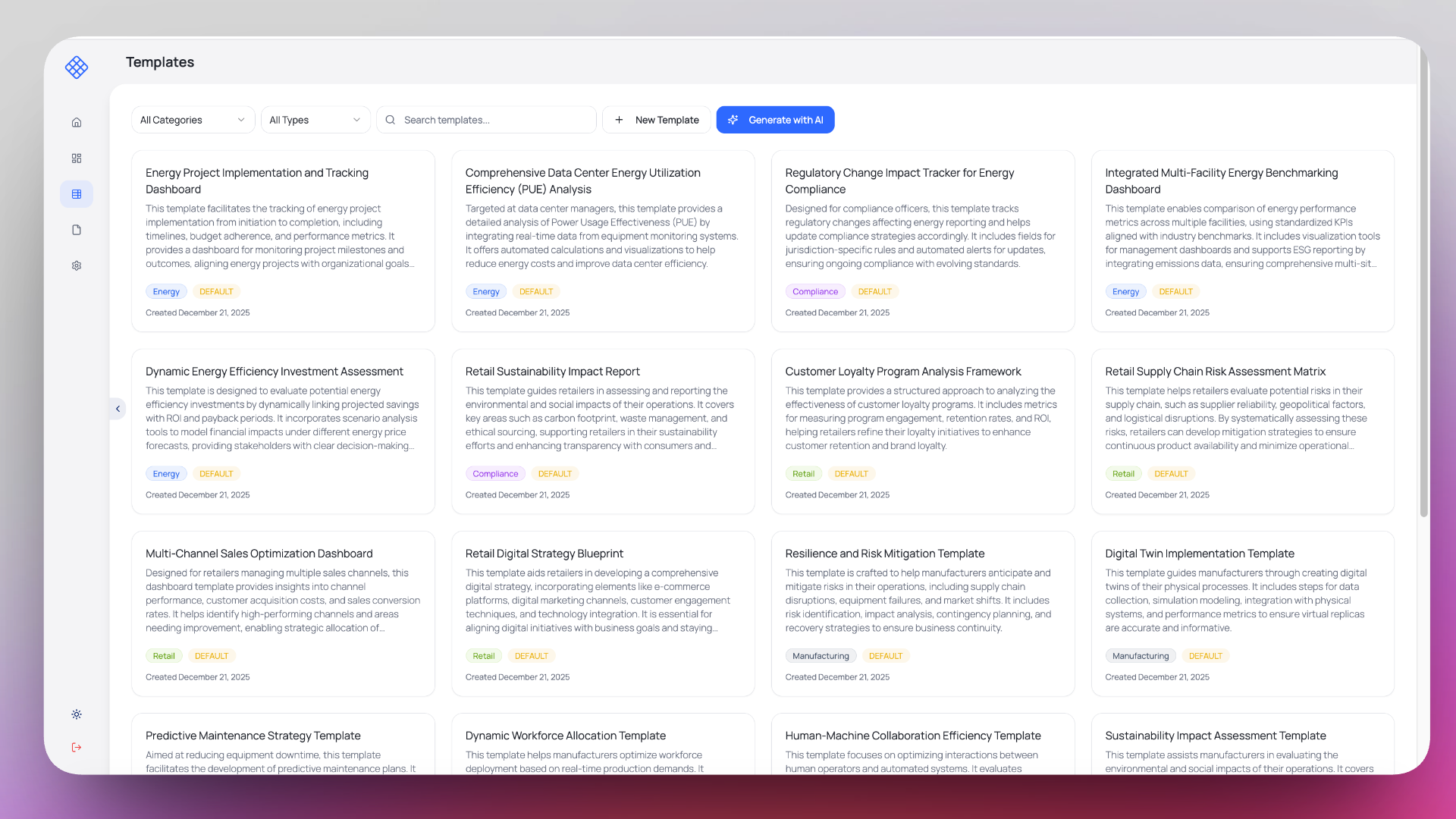The image size is (1456, 819).
Task: Toggle light/dark theme with the sun icon
Action: click(76, 714)
